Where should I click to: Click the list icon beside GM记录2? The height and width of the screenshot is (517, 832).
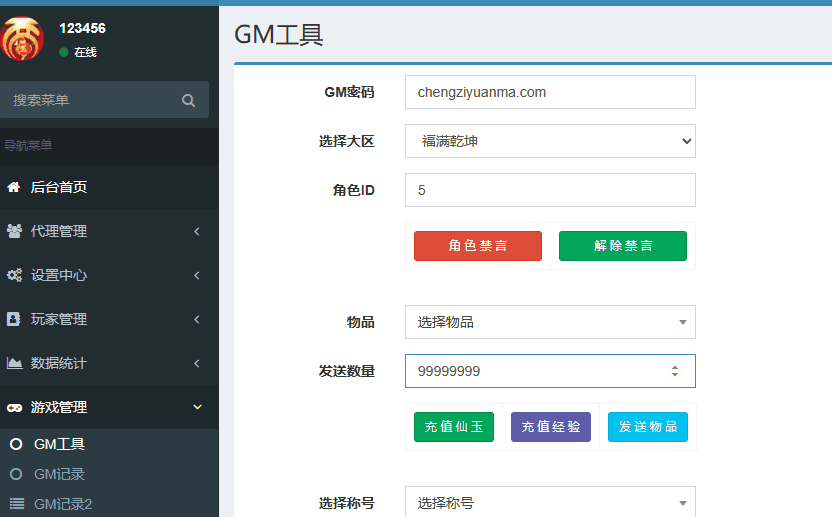click(16, 504)
